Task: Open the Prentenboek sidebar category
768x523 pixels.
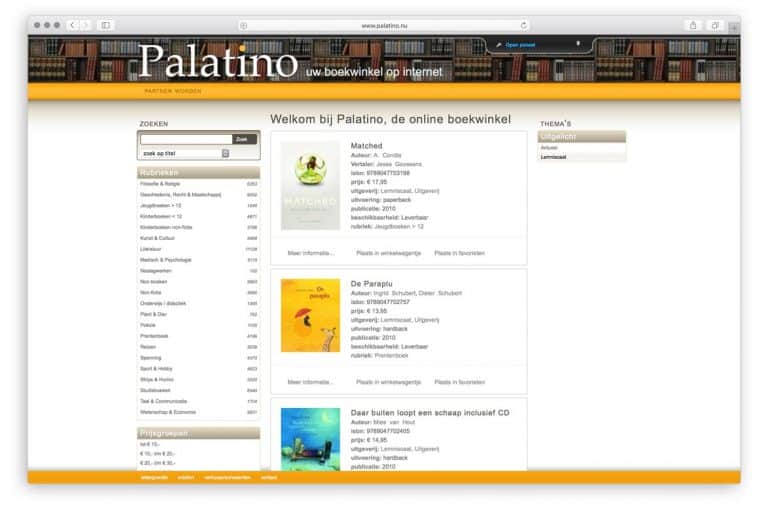Action: point(154,336)
